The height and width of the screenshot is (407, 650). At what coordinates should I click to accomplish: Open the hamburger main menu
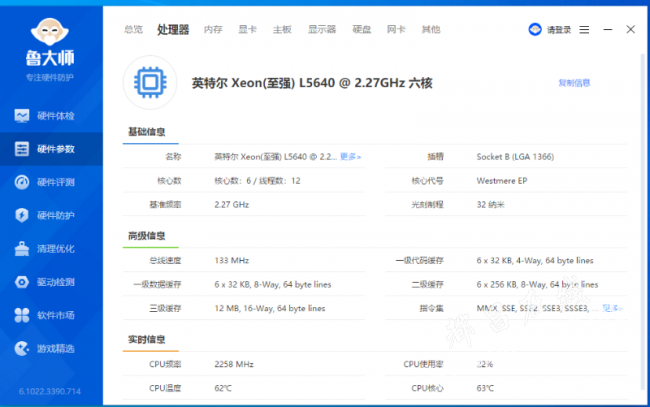[584, 29]
